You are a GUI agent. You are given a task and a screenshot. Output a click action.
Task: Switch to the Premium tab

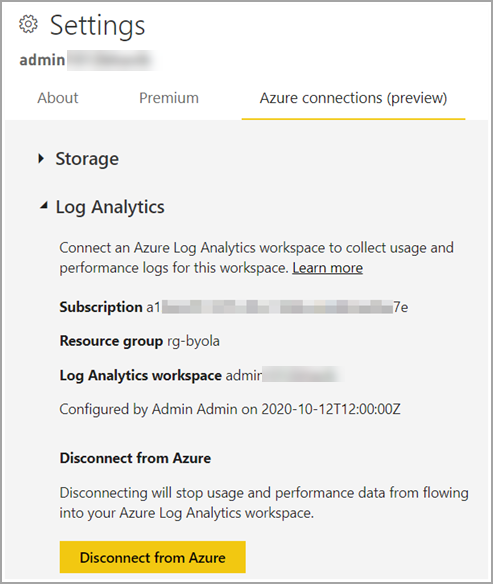pyautogui.click(x=169, y=98)
